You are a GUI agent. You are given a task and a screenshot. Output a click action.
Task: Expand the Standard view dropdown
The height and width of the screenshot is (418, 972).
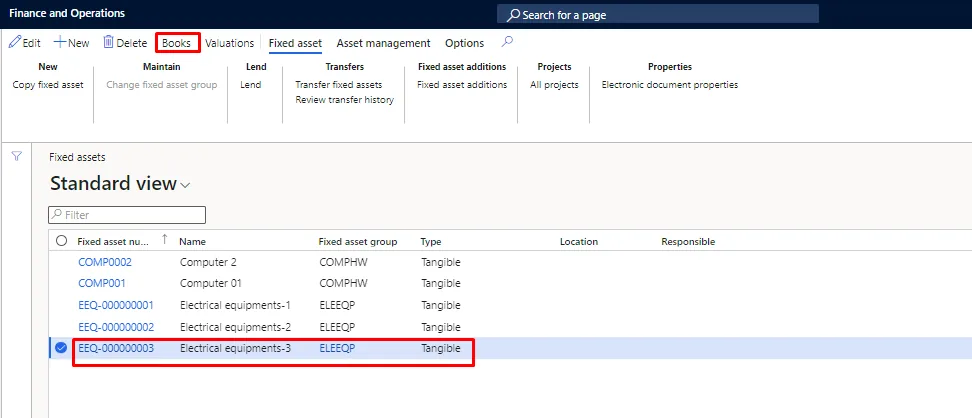tap(185, 185)
